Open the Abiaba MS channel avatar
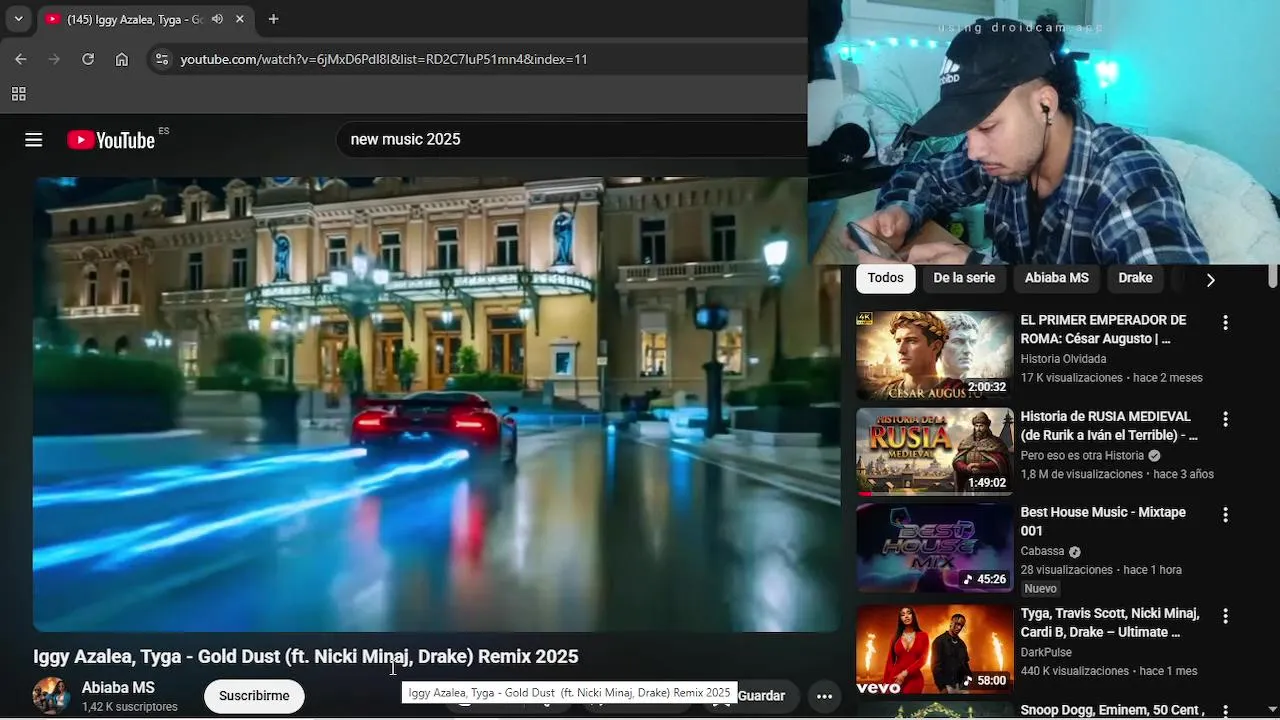Screen dimensions: 1280x720 [52, 695]
